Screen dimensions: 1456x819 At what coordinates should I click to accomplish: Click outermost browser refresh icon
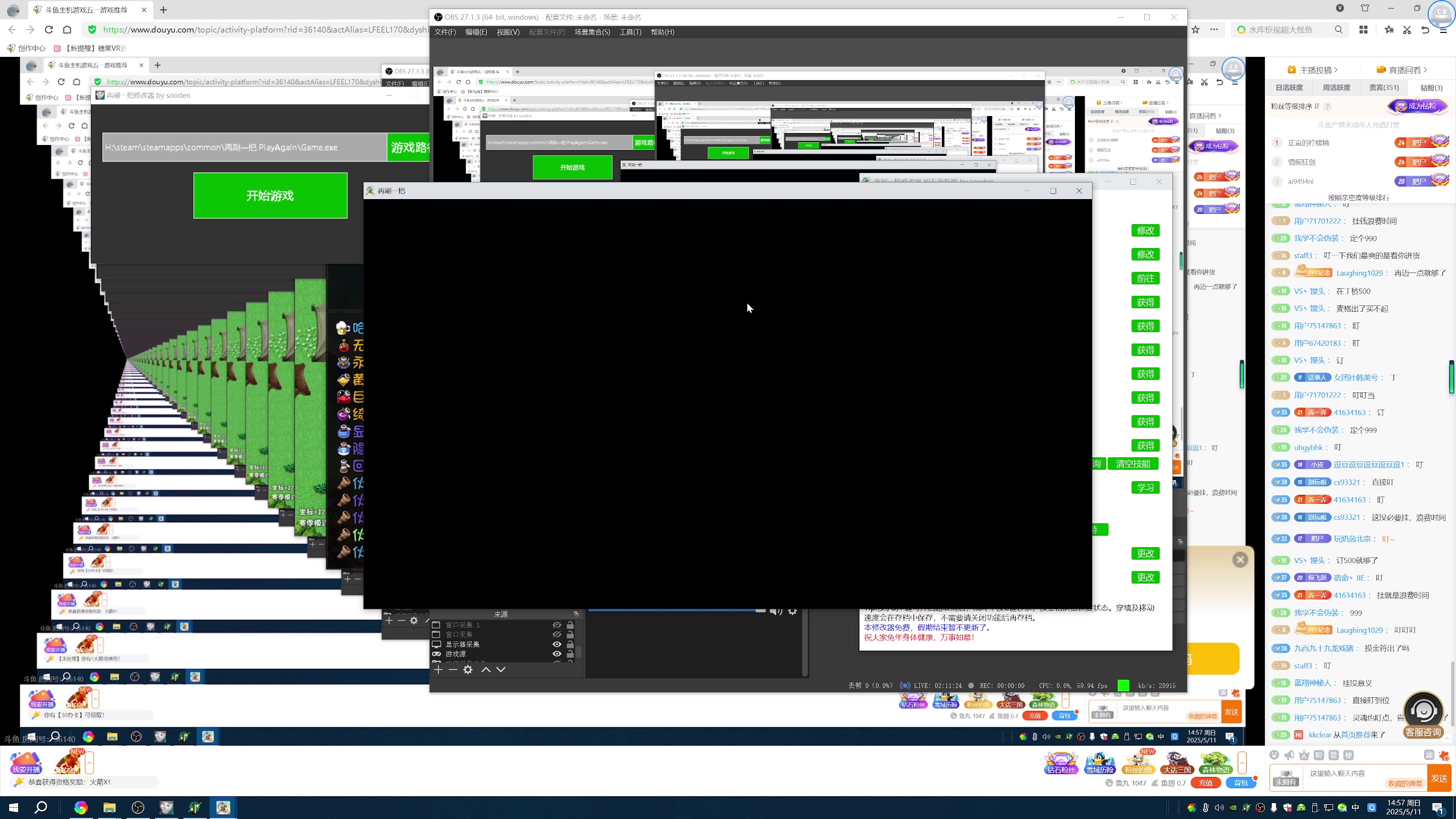pos(49,30)
